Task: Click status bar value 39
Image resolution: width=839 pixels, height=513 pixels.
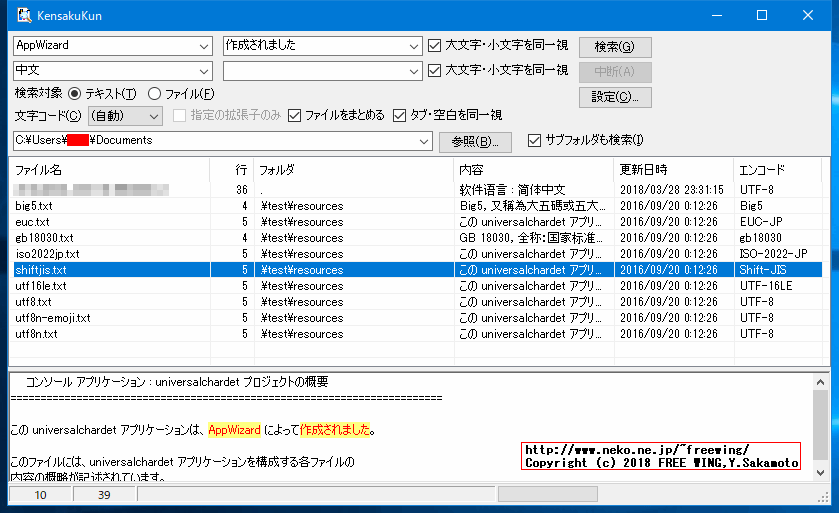Action: coord(104,495)
